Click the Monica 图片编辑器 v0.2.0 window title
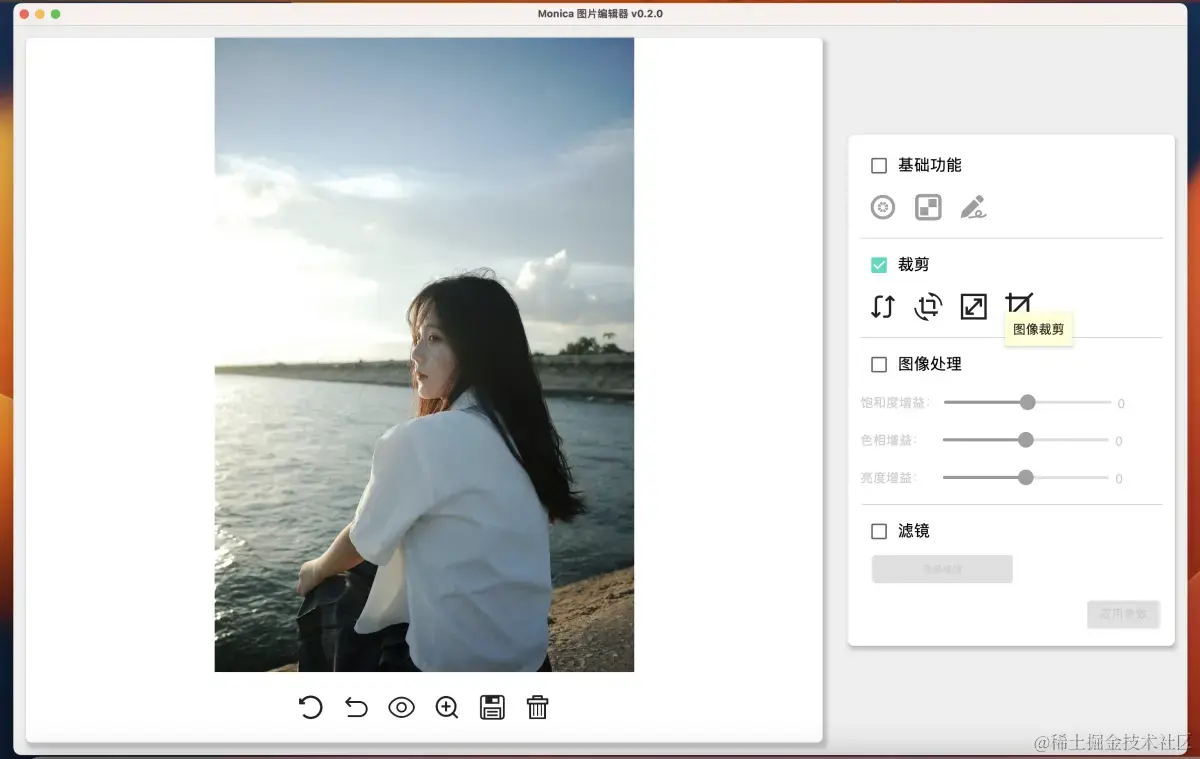The image size is (1200, 759). [600, 14]
